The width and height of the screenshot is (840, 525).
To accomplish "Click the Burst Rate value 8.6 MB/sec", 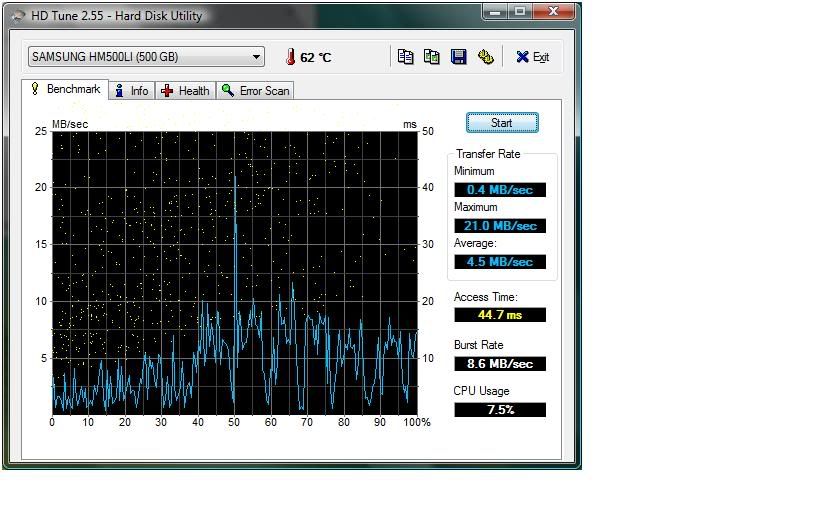I will coord(500,364).
